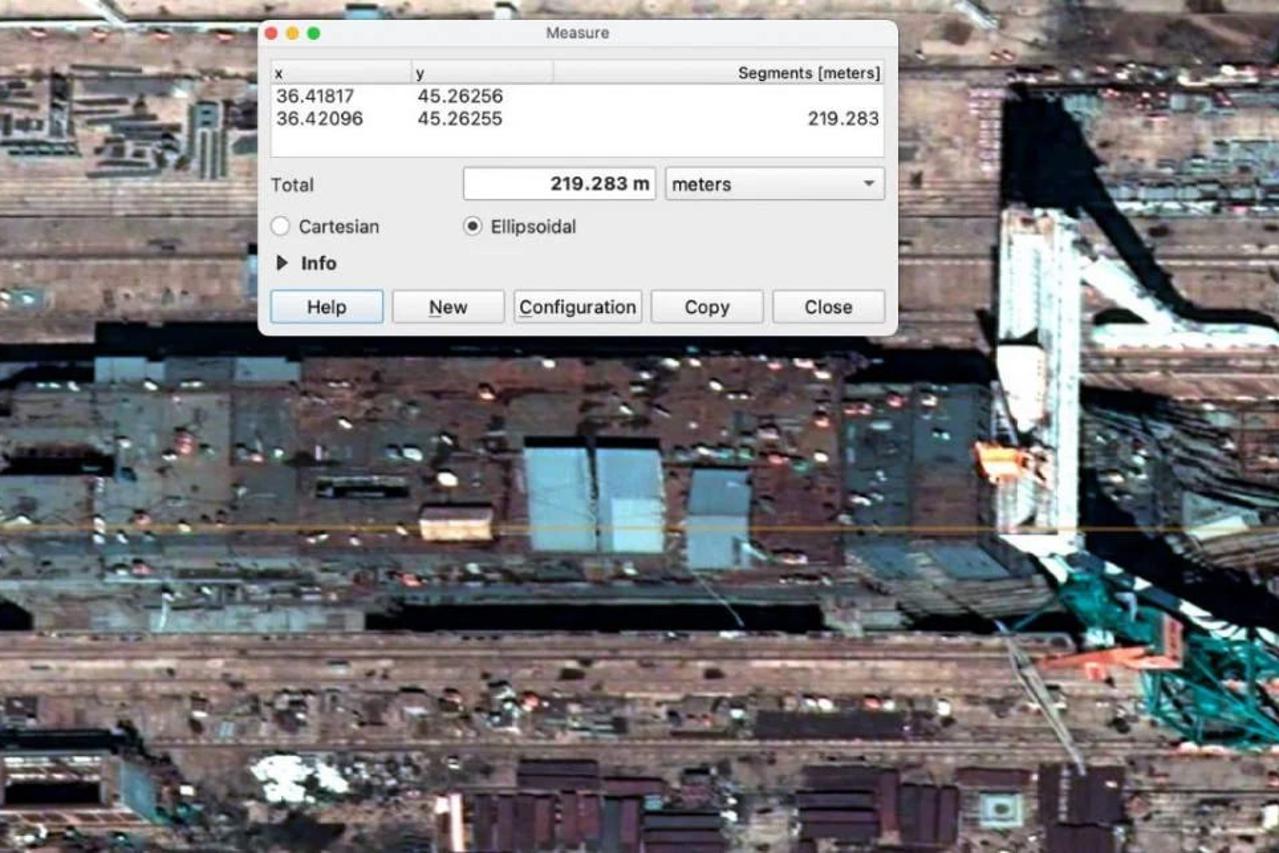
Task: Expand the Info section triangle
Action: 282,263
